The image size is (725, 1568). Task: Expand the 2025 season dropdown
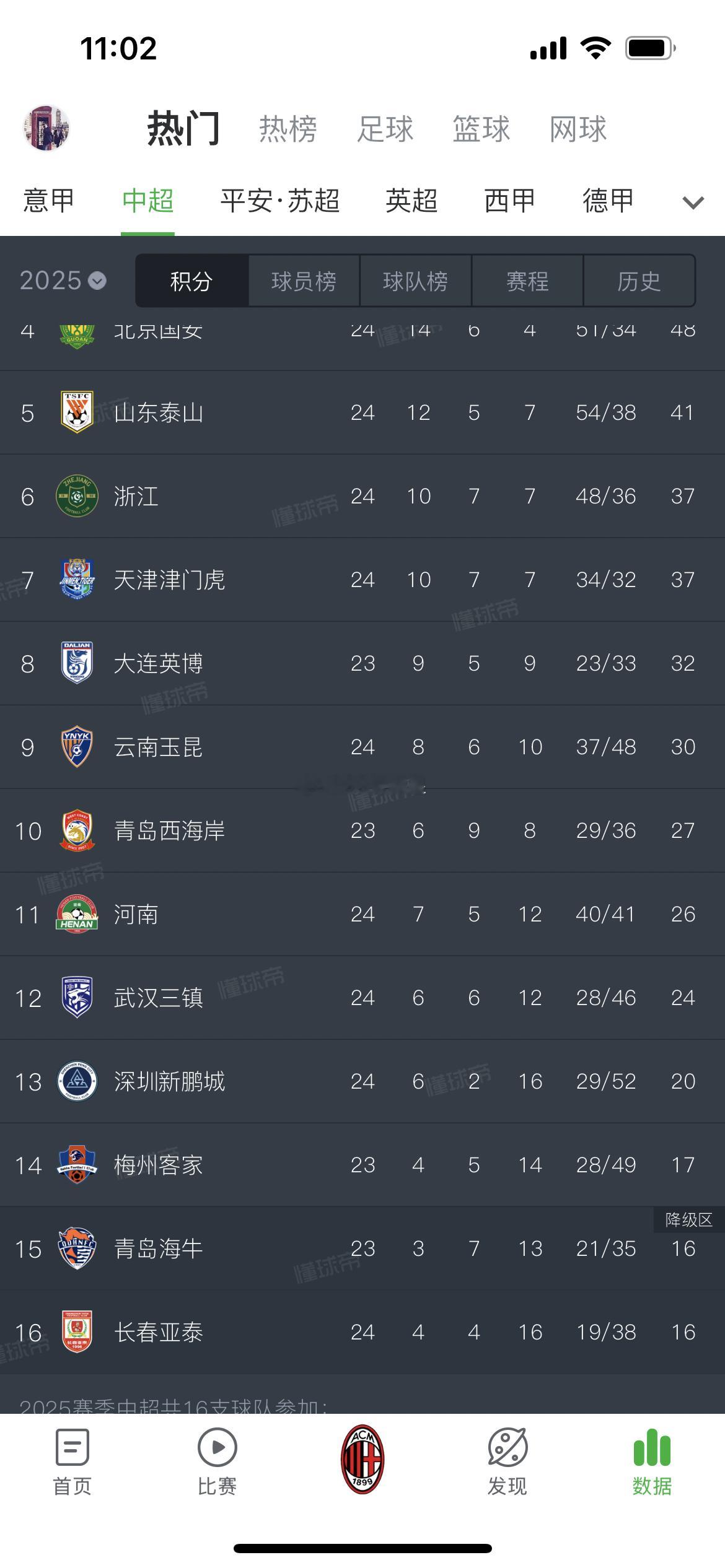[x=63, y=281]
